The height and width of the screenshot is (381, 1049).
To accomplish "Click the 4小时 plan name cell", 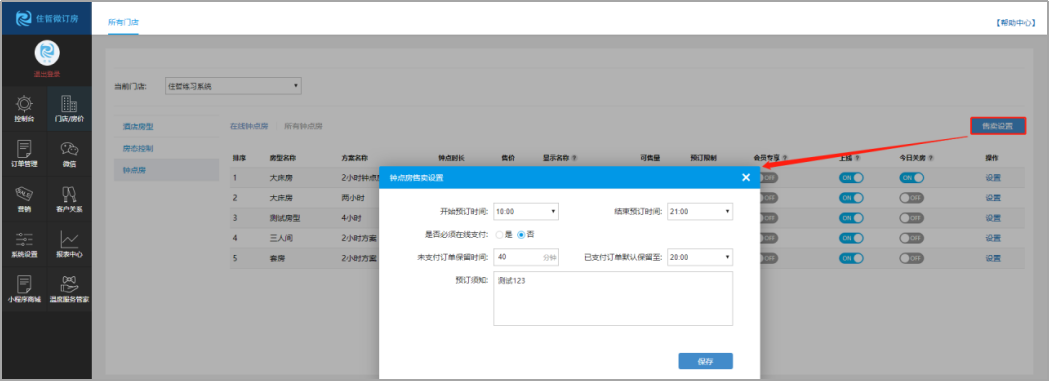I will click(351, 218).
